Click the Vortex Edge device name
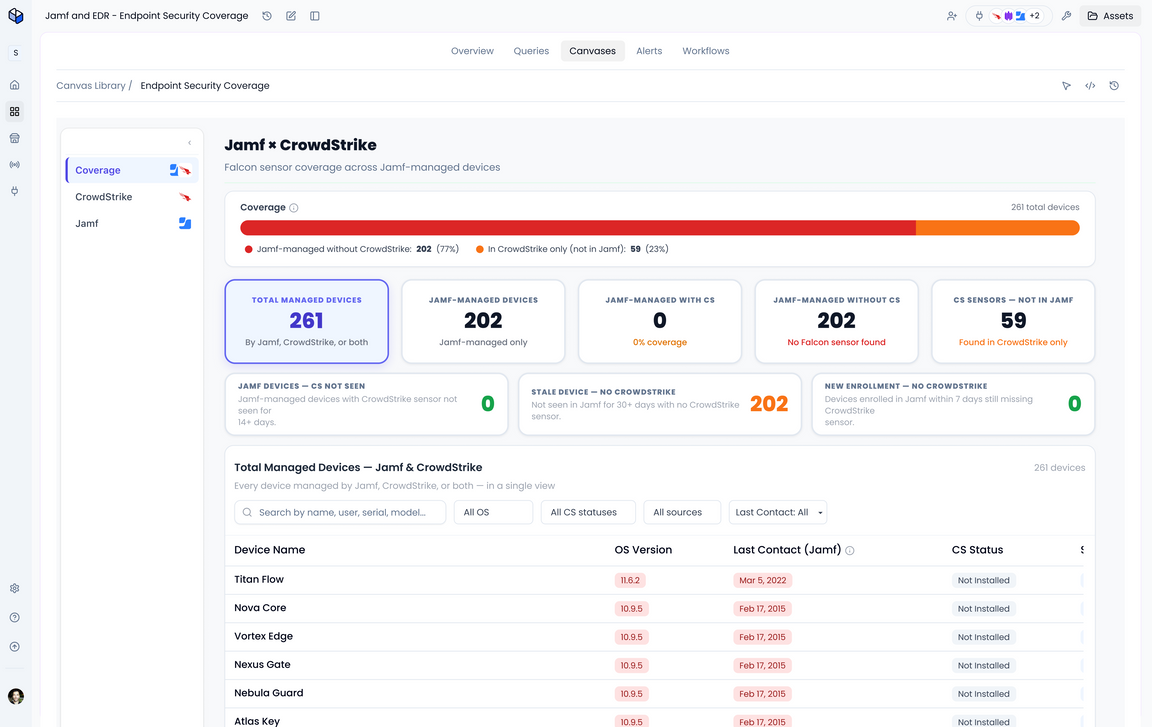1152x727 pixels. point(264,636)
